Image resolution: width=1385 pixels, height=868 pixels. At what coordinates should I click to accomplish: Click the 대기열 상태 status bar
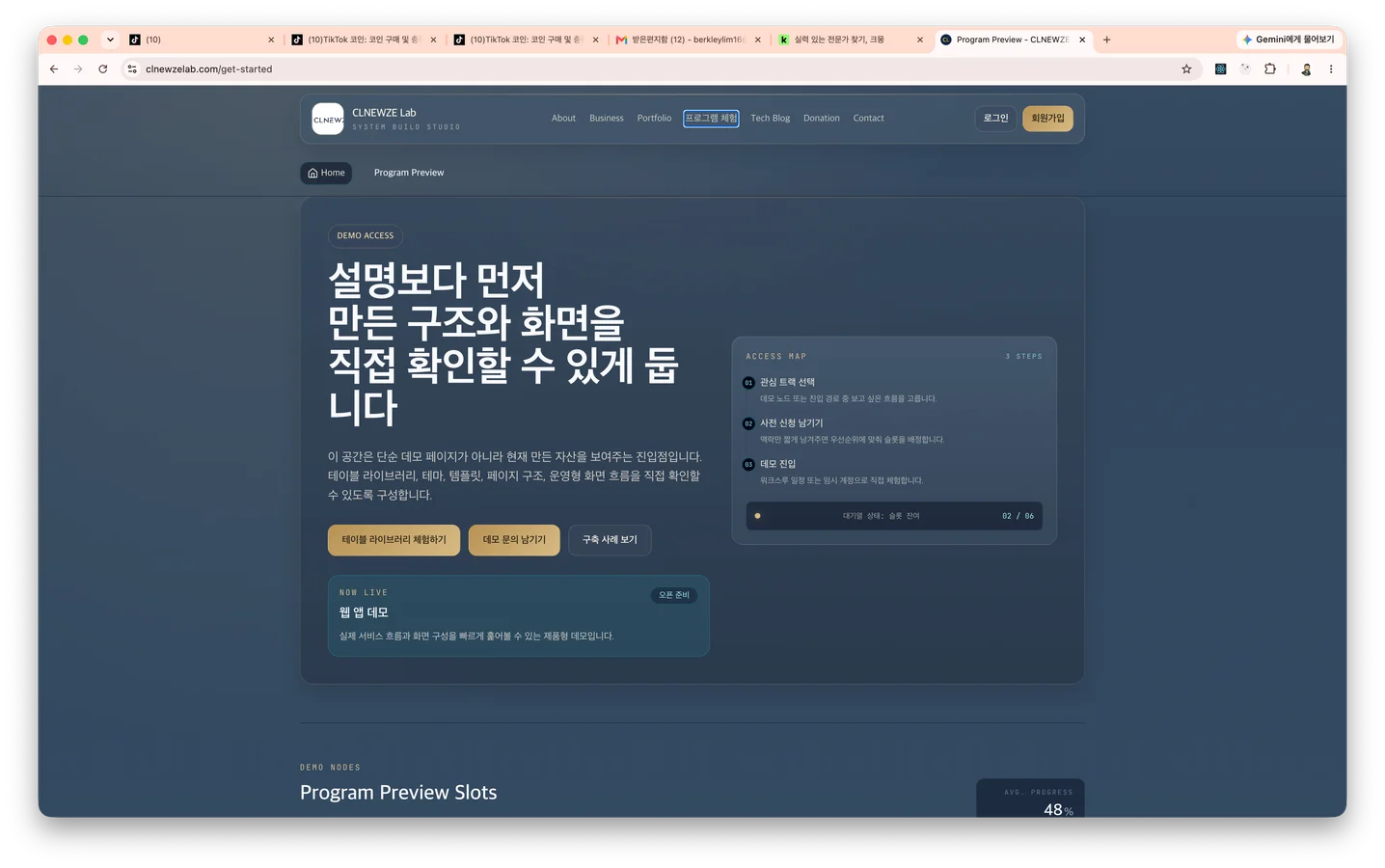pos(894,516)
